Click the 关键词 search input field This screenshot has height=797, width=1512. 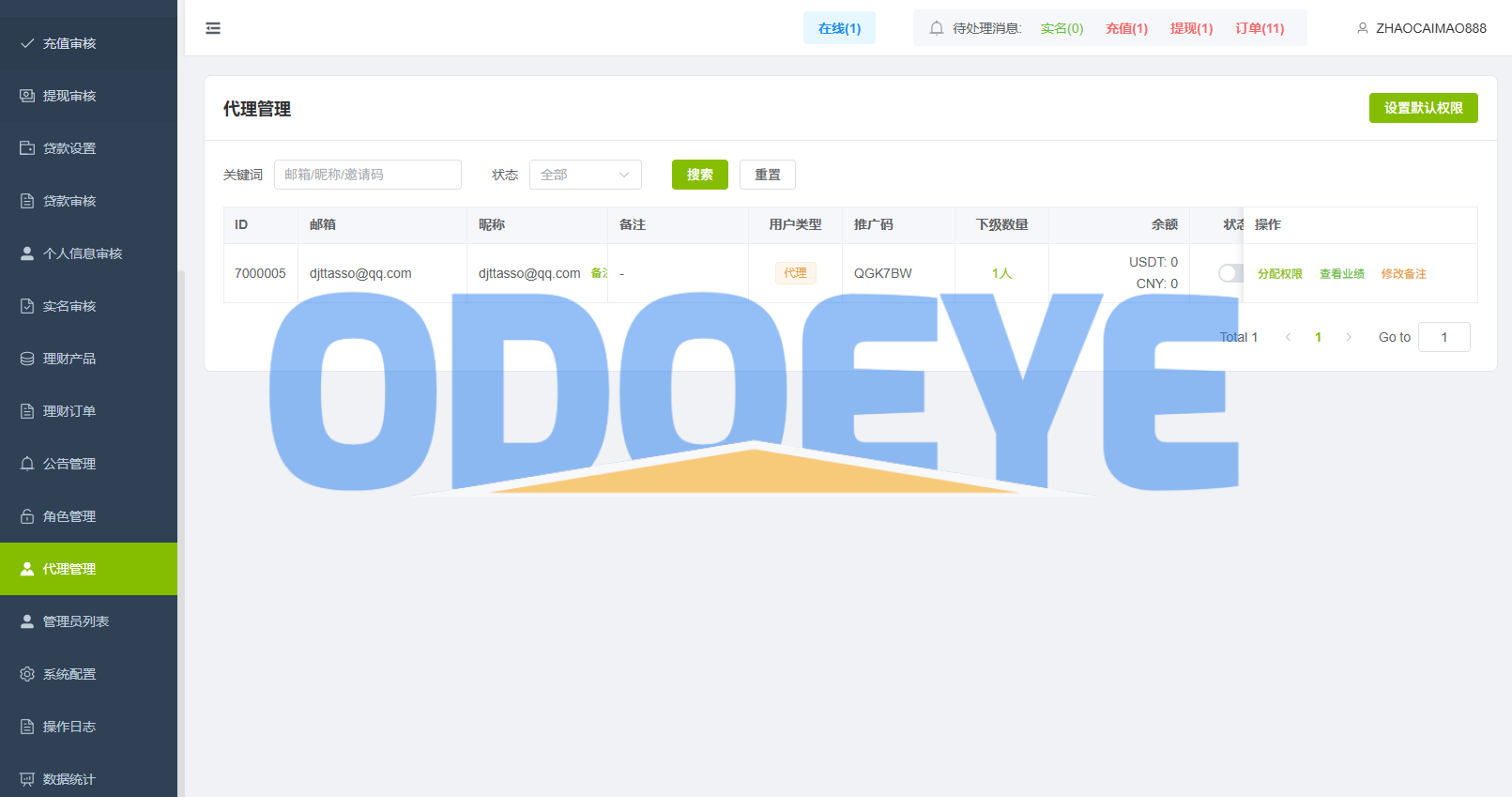[x=367, y=175]
